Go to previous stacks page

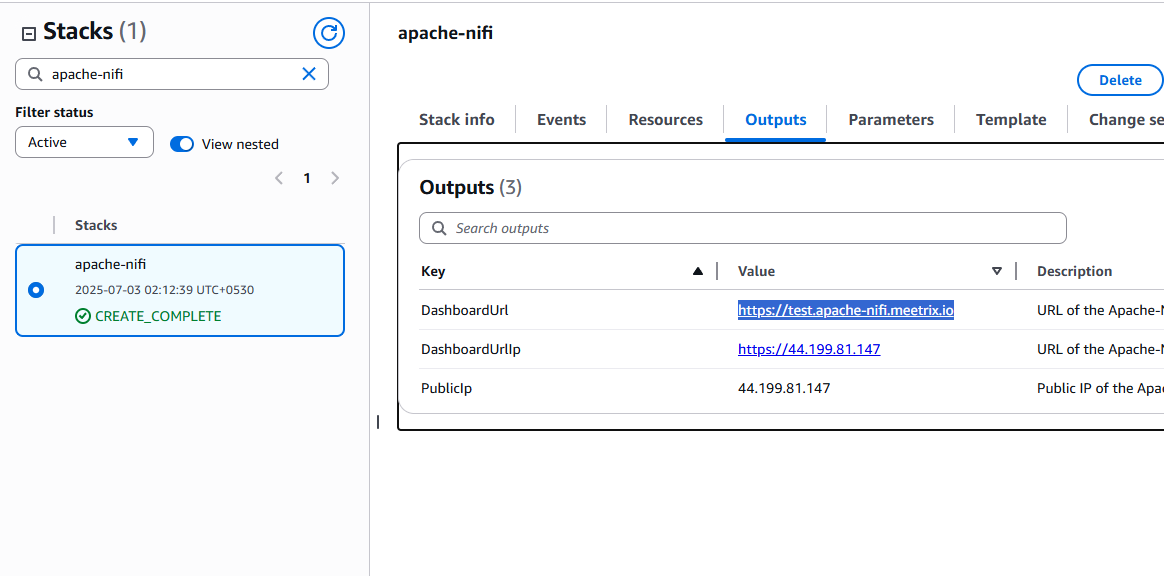pos(279,178)
